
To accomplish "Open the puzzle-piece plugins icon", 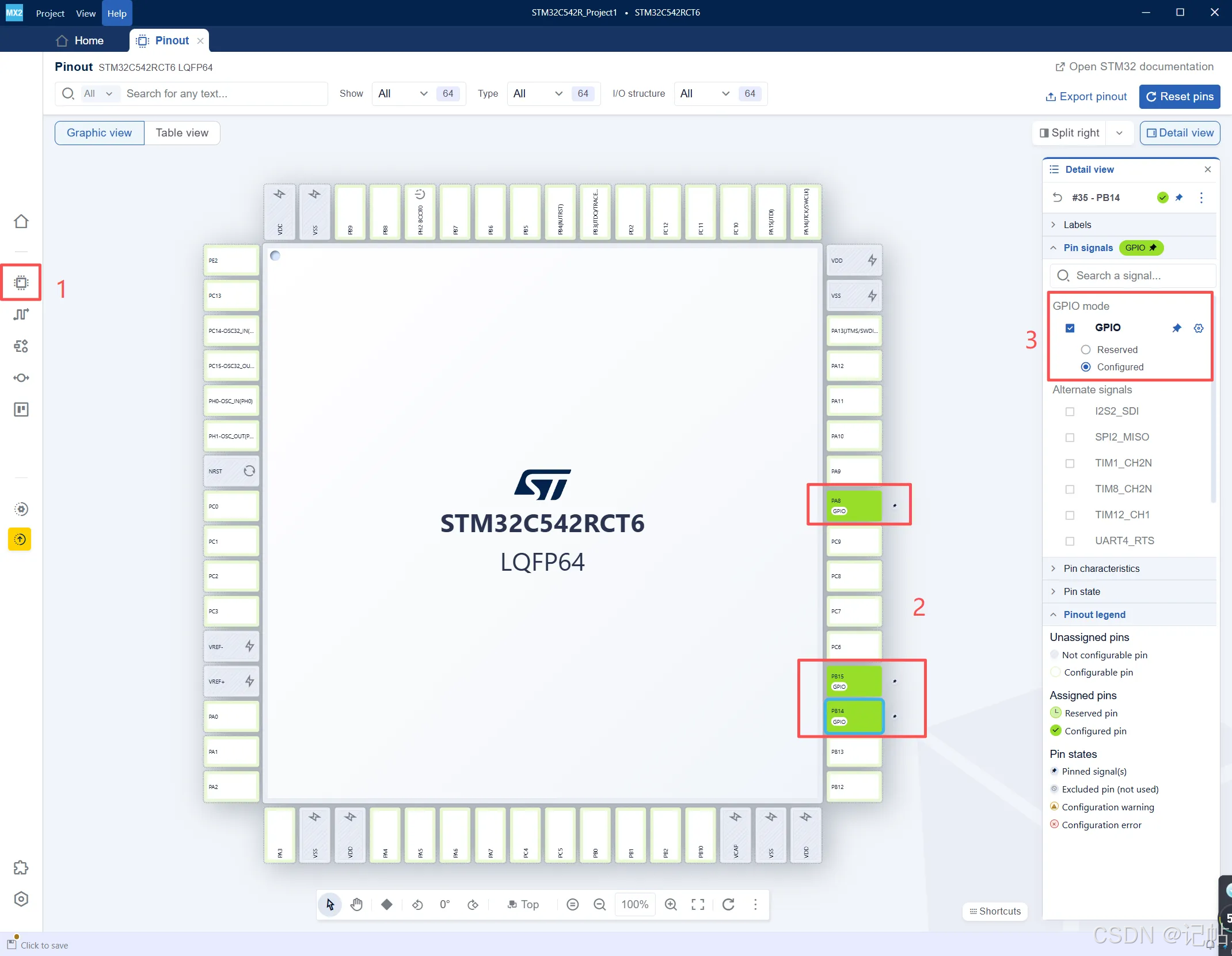I will click(x=21, y=868).
